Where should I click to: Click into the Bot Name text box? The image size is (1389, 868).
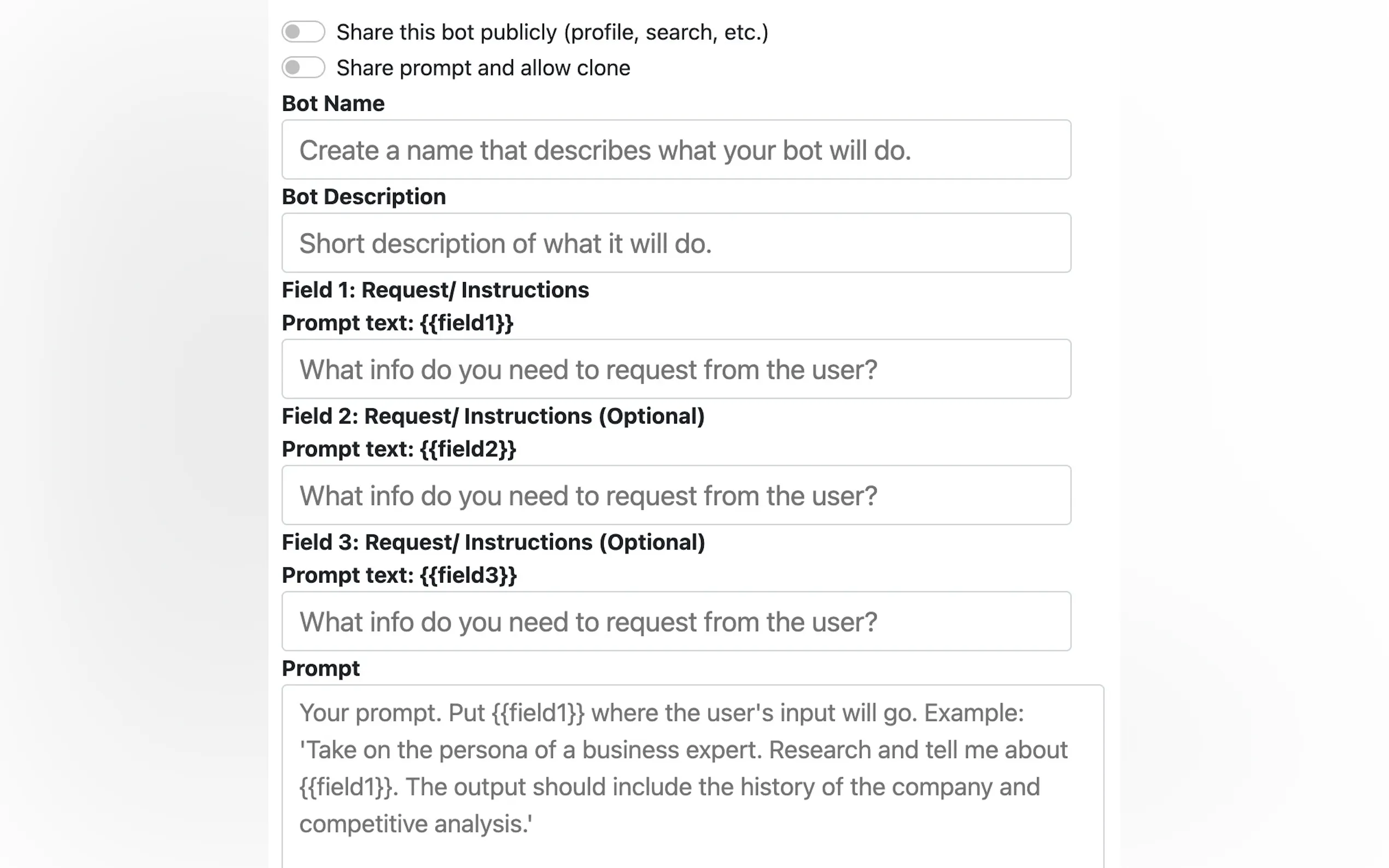[676, 150]
